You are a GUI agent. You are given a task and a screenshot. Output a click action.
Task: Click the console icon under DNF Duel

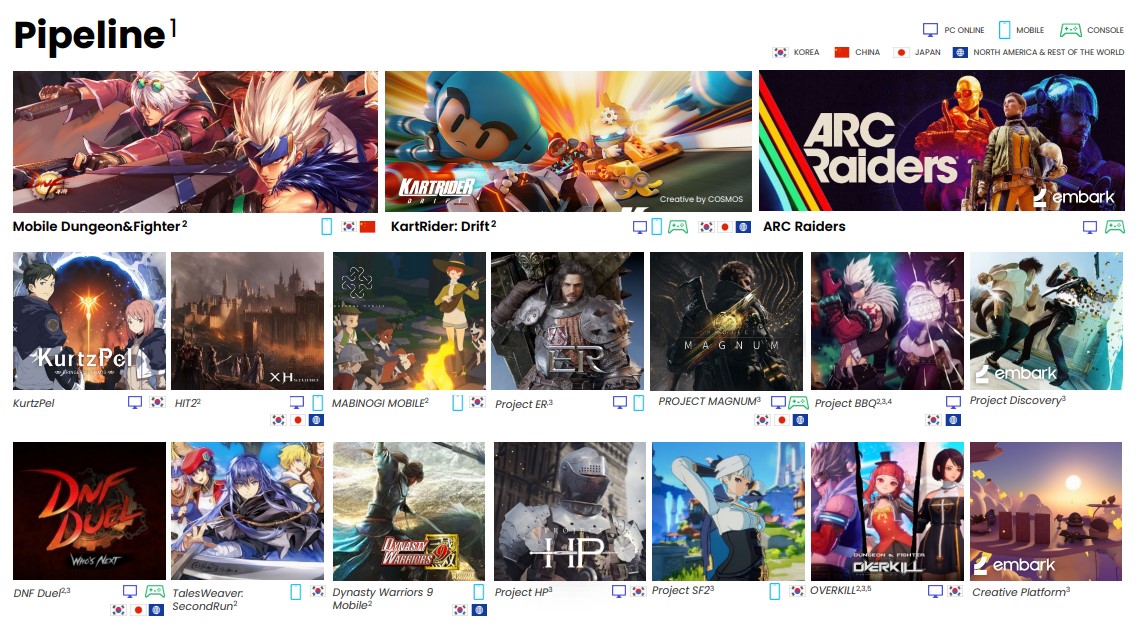pos(154,592)
